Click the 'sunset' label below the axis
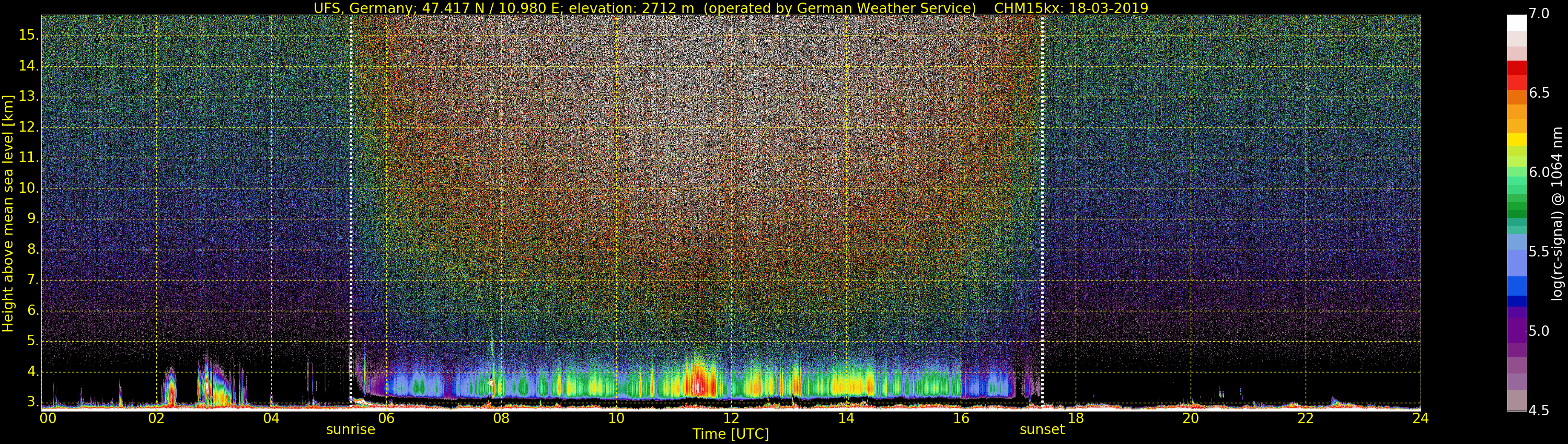The width and height of the screenshot is (1568, 444). tap(1042, 429)
